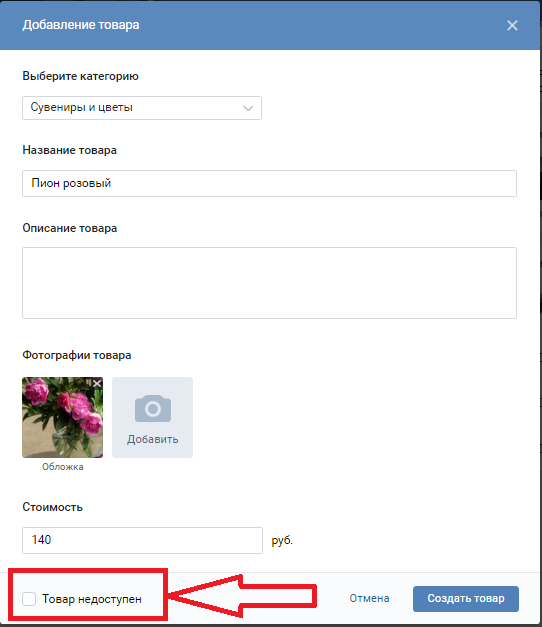Screen dimensions: 542x627
Task: Click the Описание товара label
Action: tap(70, 228)
